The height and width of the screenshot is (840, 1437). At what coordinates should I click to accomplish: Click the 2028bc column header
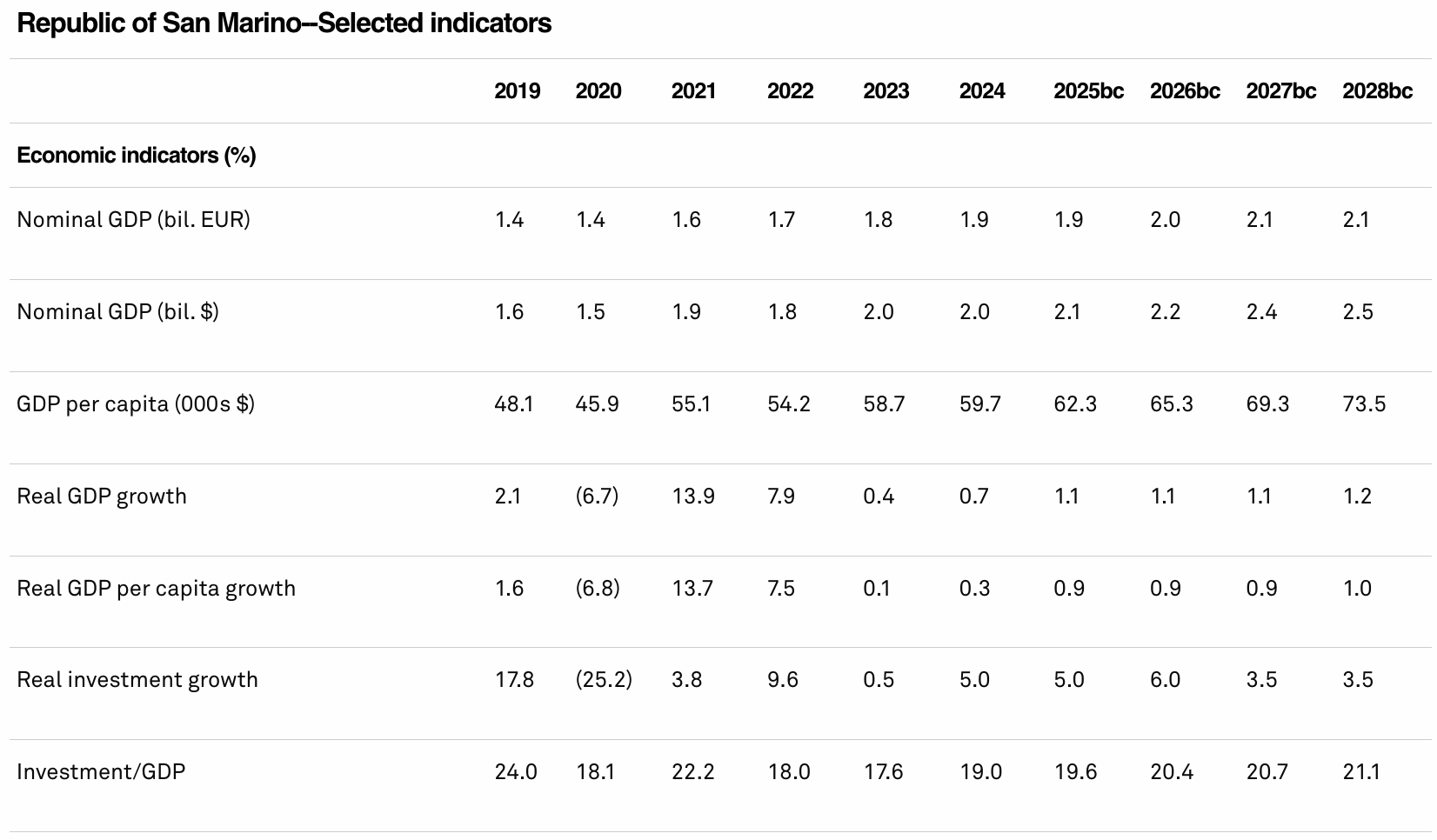(1377, 91)
